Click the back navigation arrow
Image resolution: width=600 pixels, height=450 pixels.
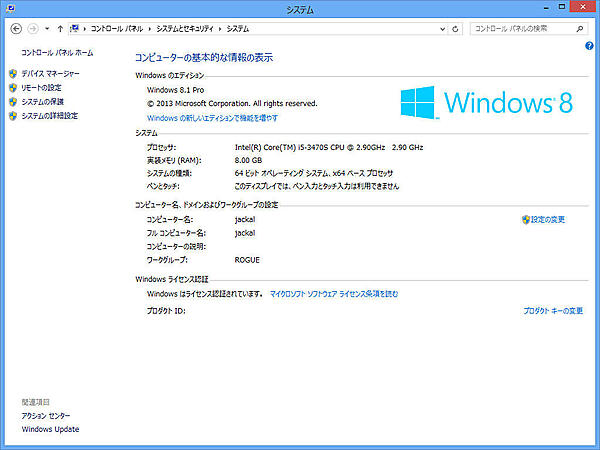(x=15, y=29)
